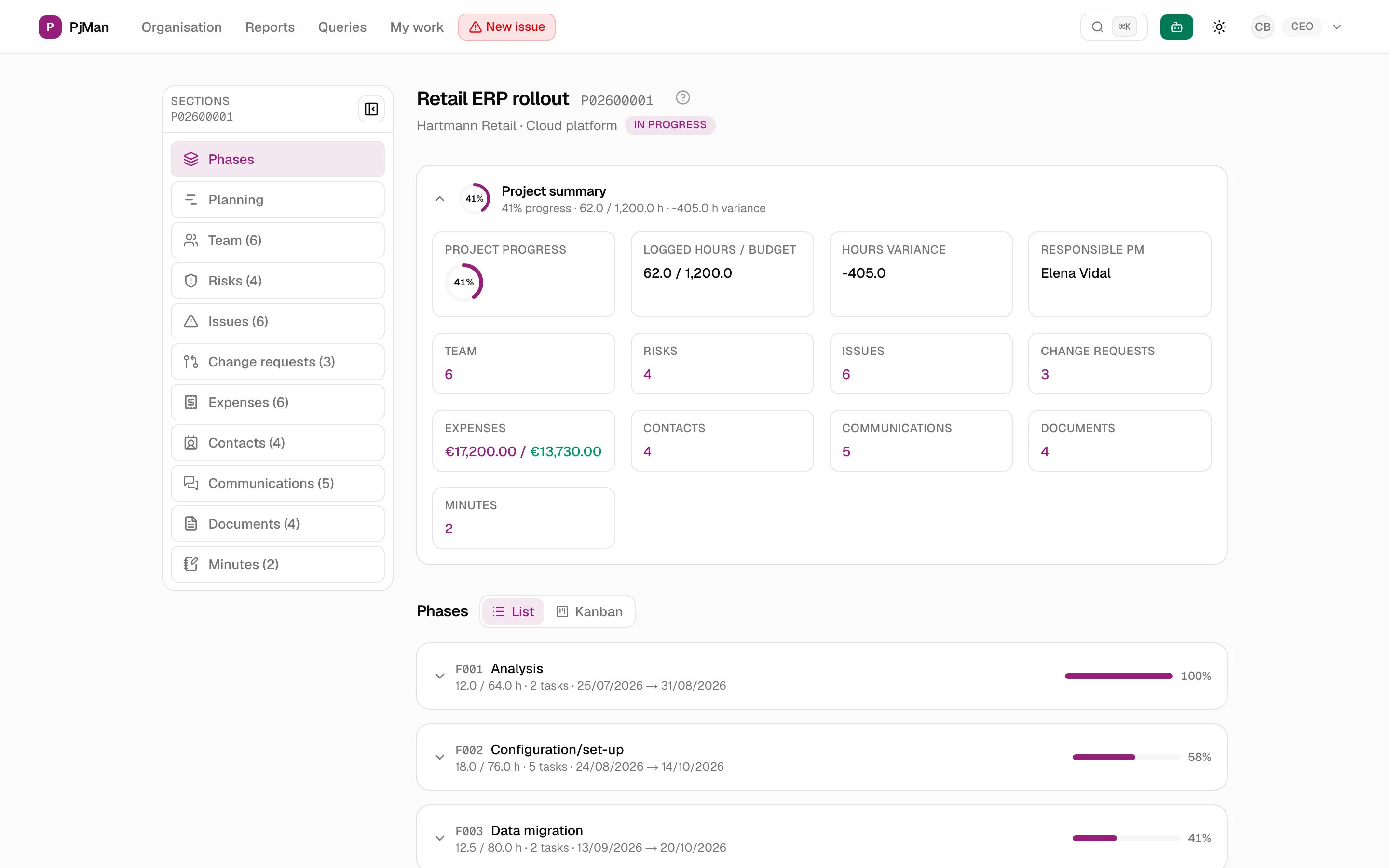
Task: Expand the F001 Analysis phase
Action: (440, 676)
